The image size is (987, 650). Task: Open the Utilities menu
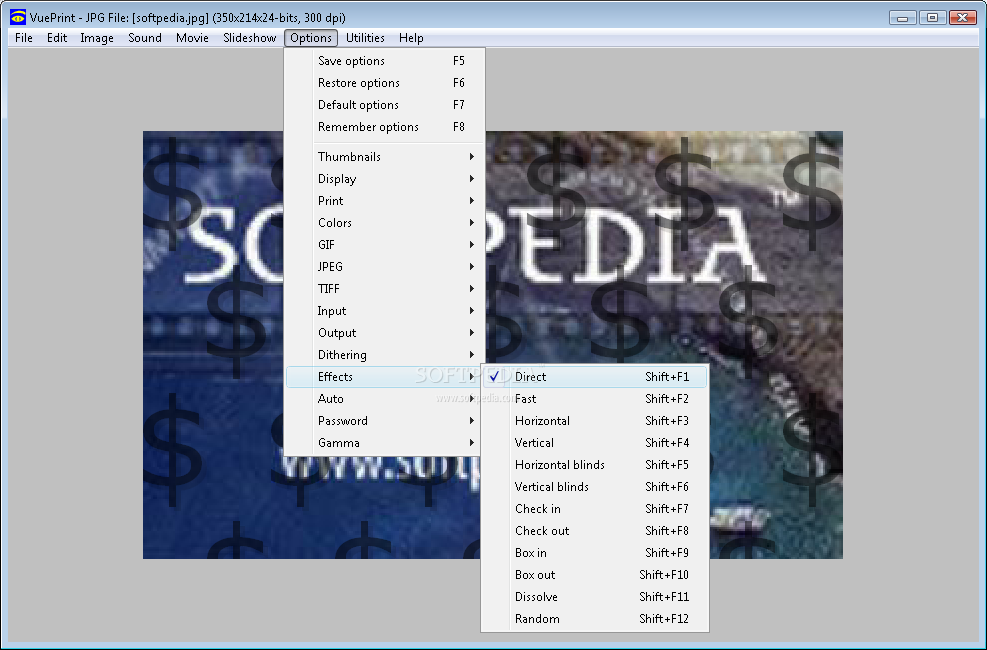pos(365,38)
